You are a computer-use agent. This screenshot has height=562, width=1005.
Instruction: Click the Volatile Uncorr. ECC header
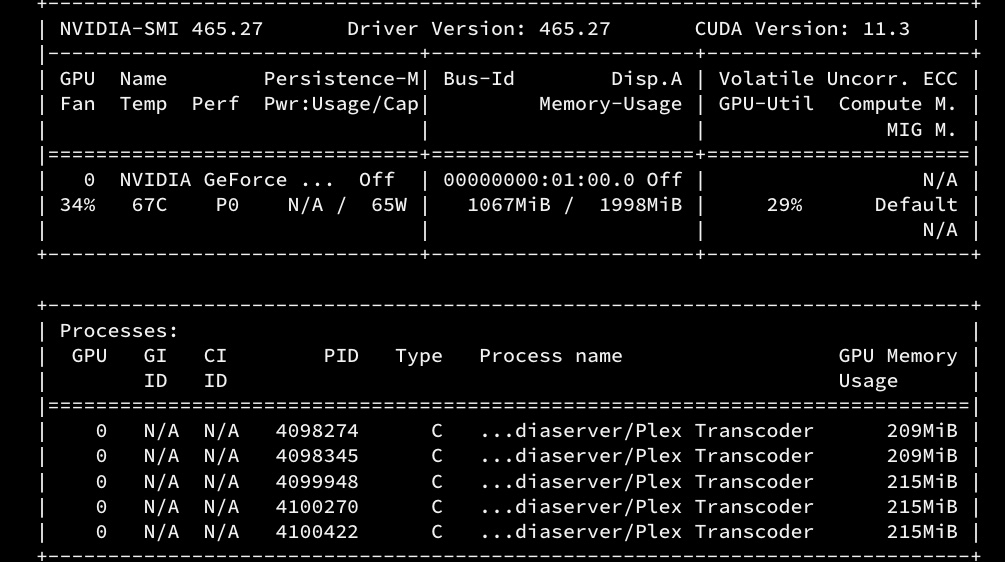coord(838,79)
